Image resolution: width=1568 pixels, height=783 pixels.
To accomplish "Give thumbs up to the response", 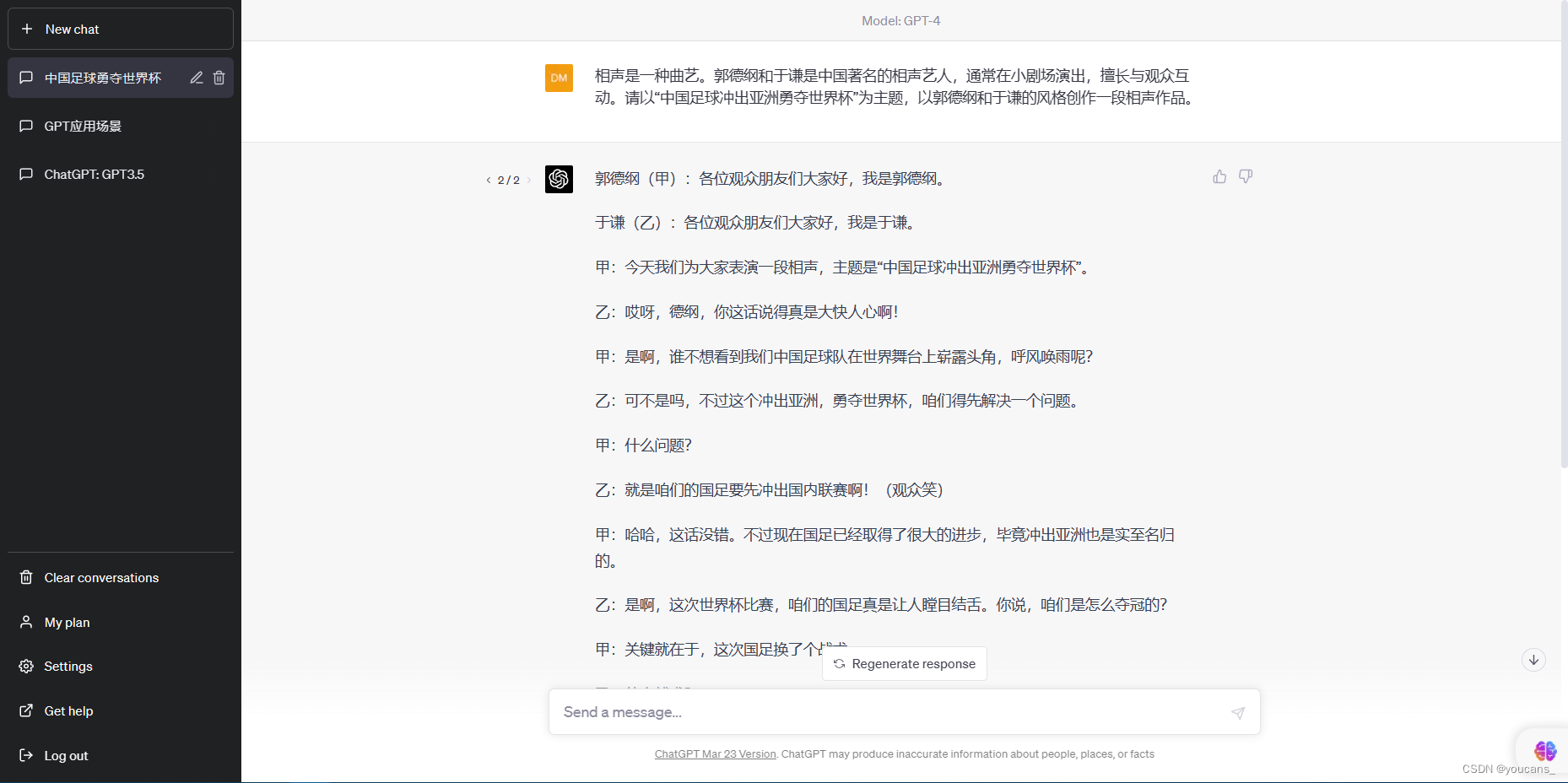I will click(x=1219, y=176).
